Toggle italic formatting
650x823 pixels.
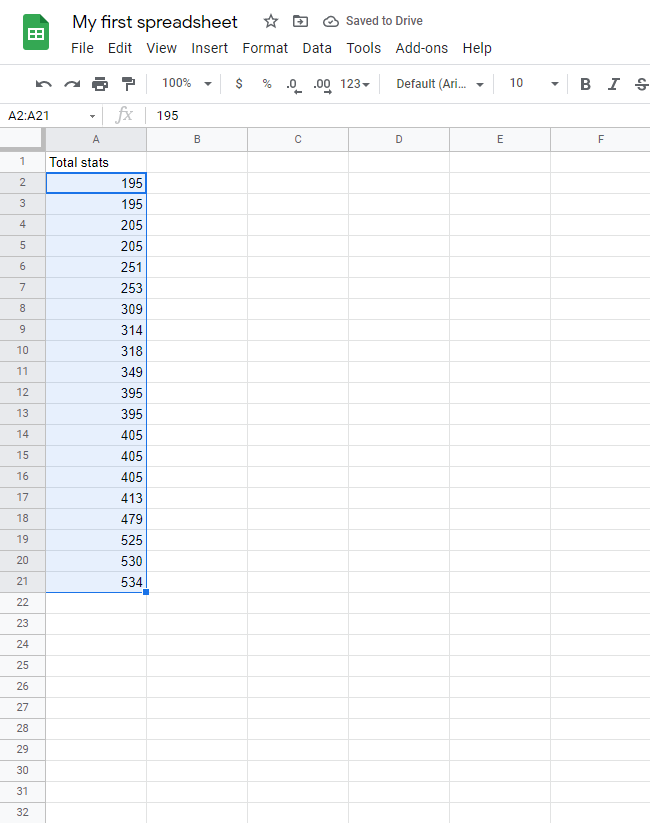[614, 84]
